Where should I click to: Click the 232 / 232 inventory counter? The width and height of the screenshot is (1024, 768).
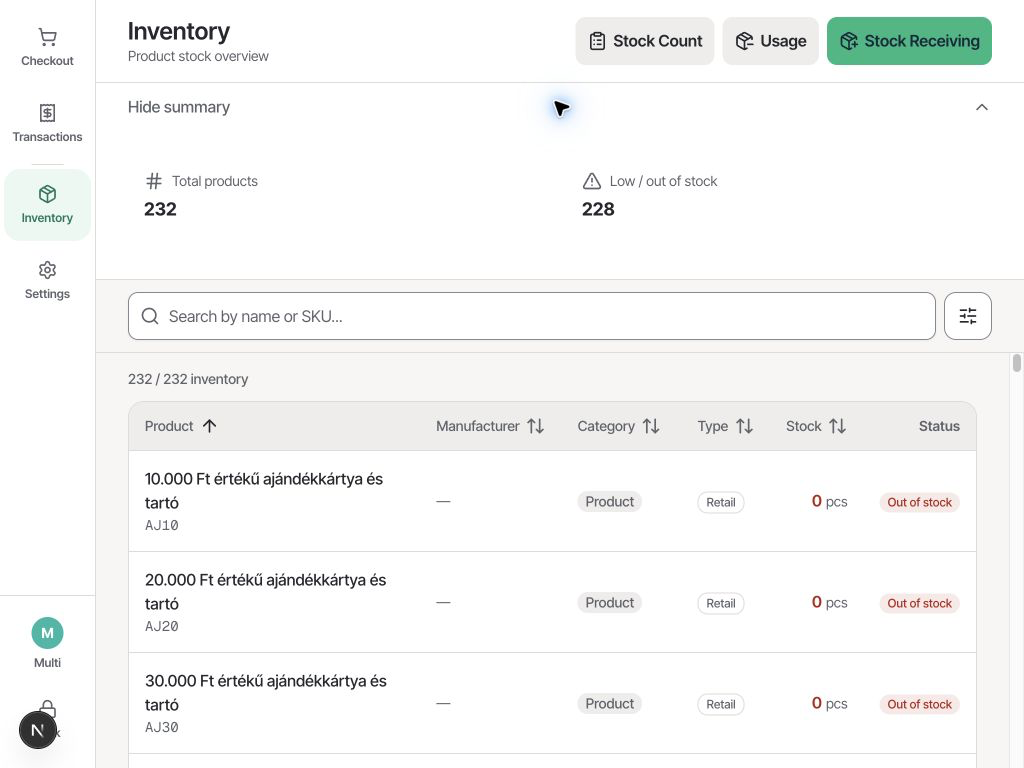pos(188,379)
